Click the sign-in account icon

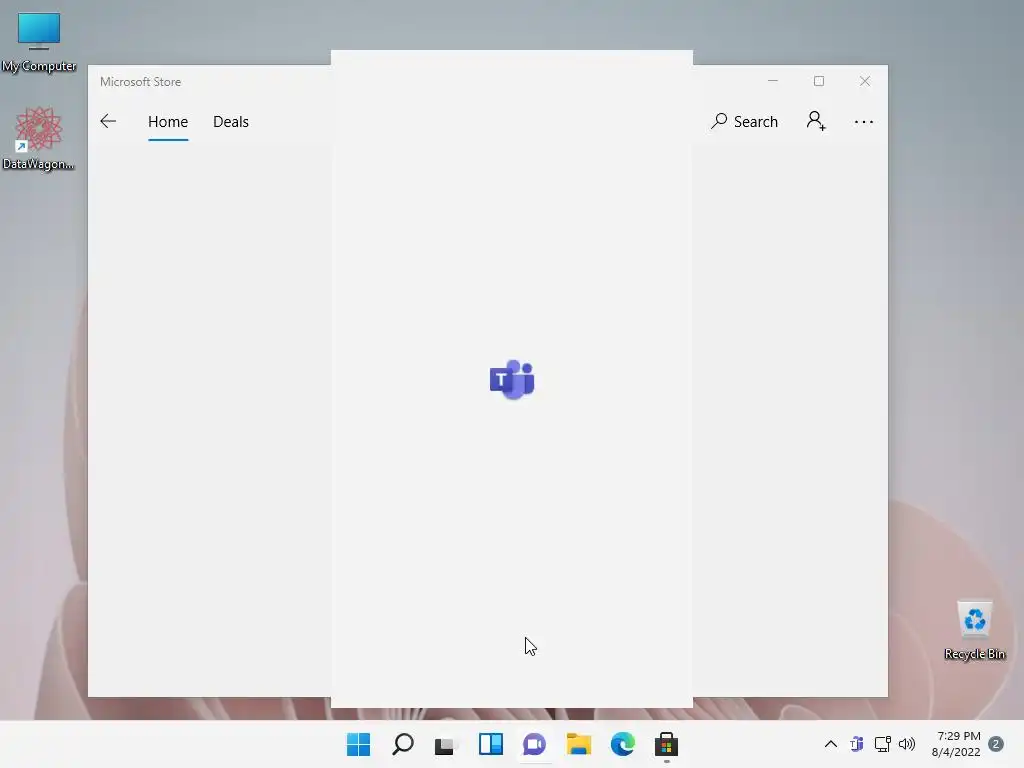coord(816,121)
